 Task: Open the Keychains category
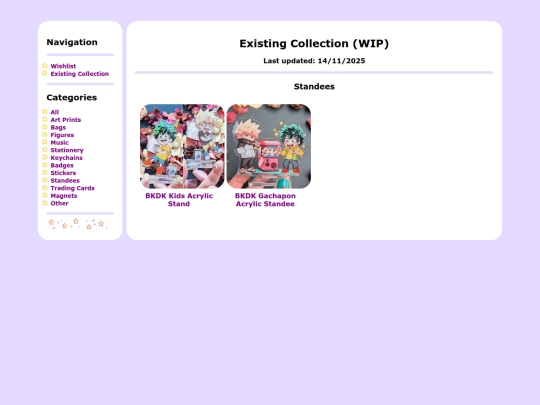pos(66,157)
